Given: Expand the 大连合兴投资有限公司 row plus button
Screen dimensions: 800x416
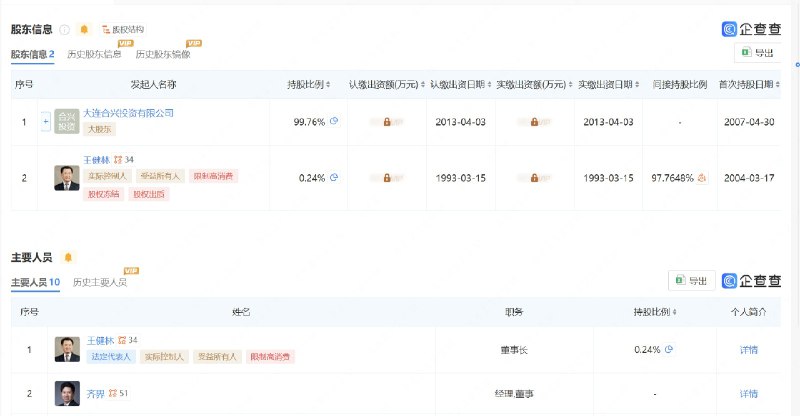Looking at the screenshot, I should click(46, 121).
